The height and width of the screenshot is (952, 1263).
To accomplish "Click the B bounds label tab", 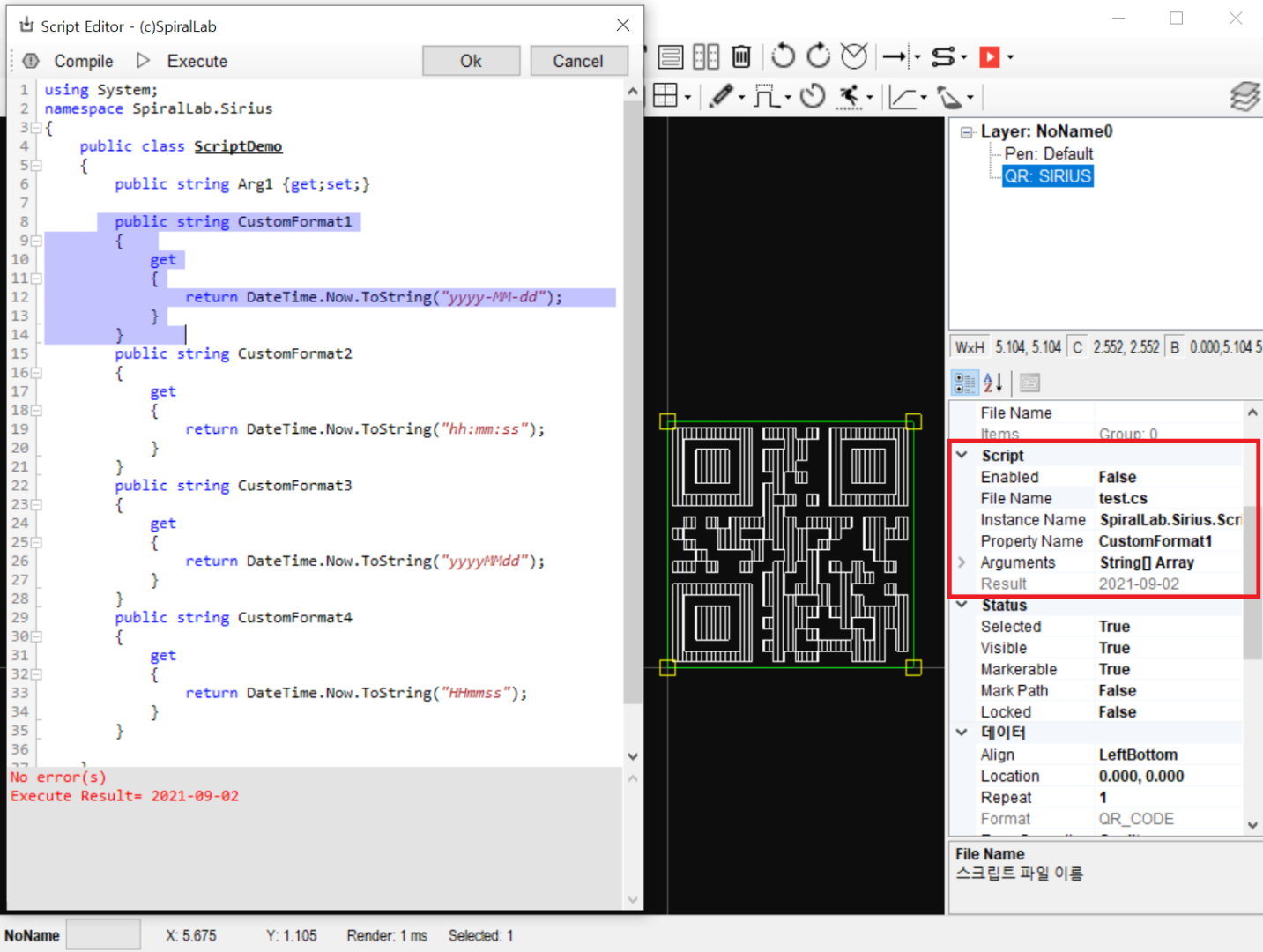I will click(1174, 347).
